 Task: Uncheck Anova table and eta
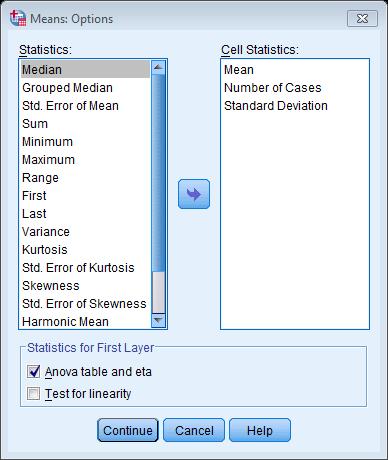click(x=33, y=371)
